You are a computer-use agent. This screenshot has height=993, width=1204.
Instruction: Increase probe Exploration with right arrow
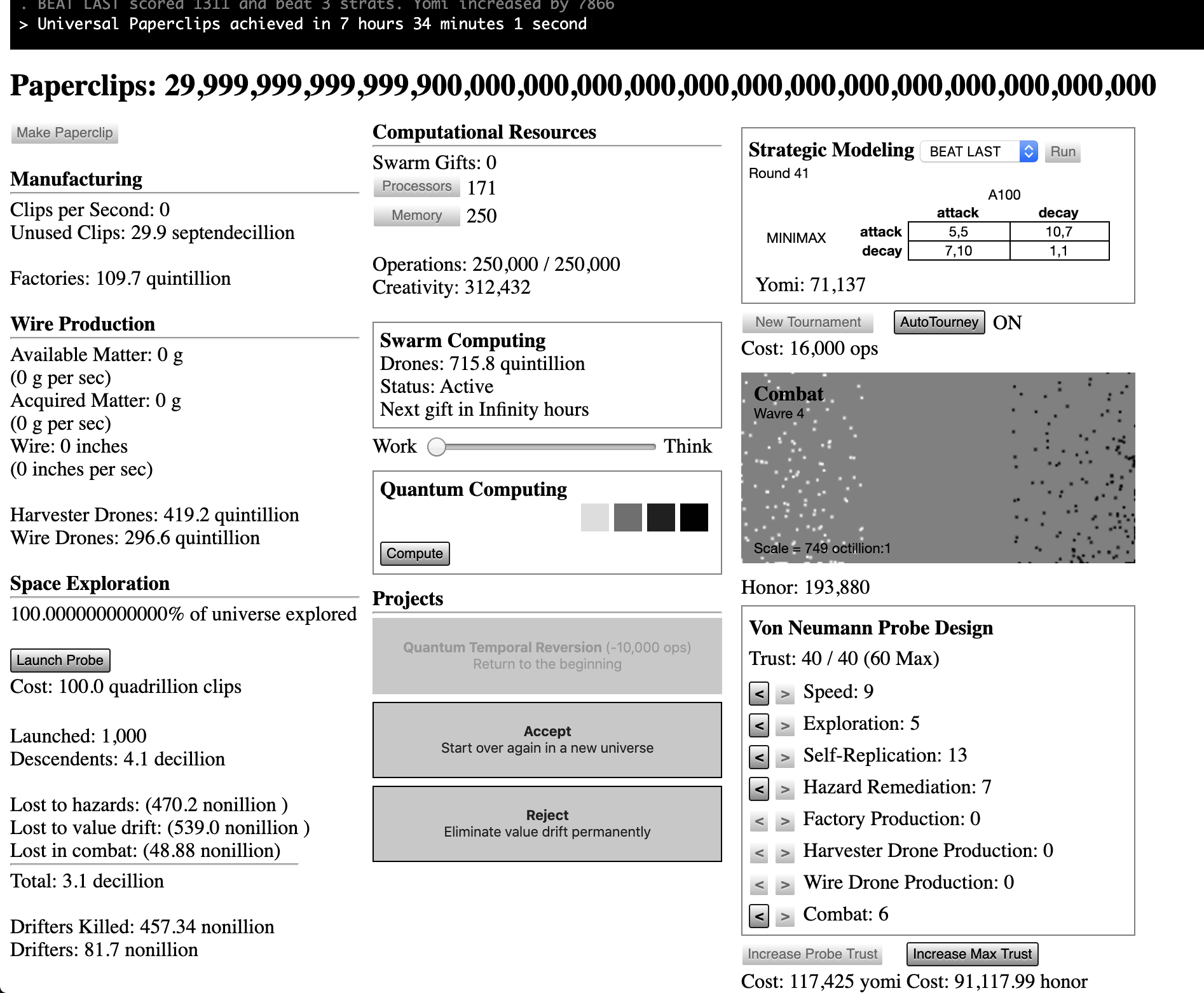[x=785, y=725]
